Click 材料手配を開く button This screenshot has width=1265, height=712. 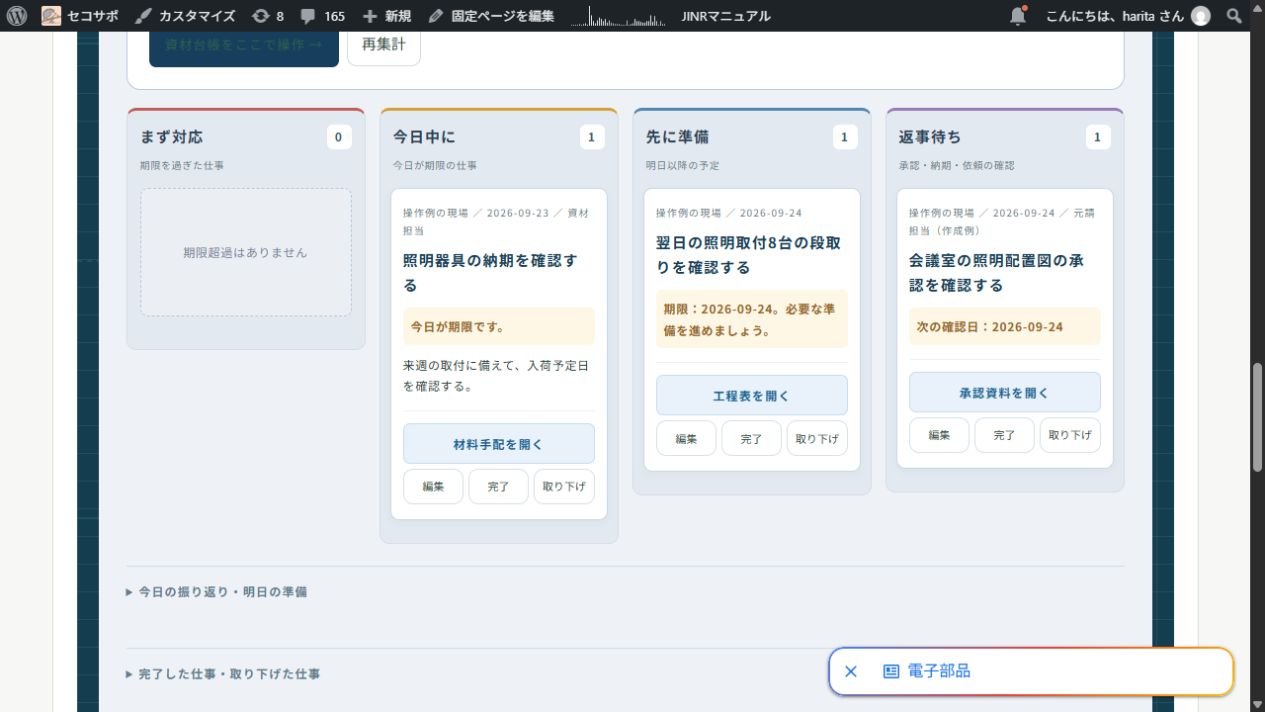(x=499, y=444)
